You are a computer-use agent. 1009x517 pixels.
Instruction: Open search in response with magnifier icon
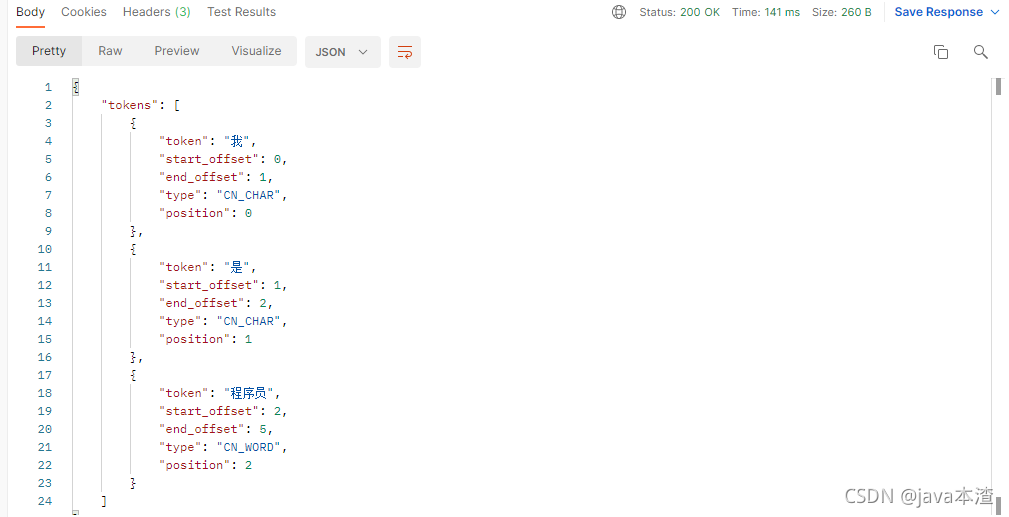(x=981, y=52)
